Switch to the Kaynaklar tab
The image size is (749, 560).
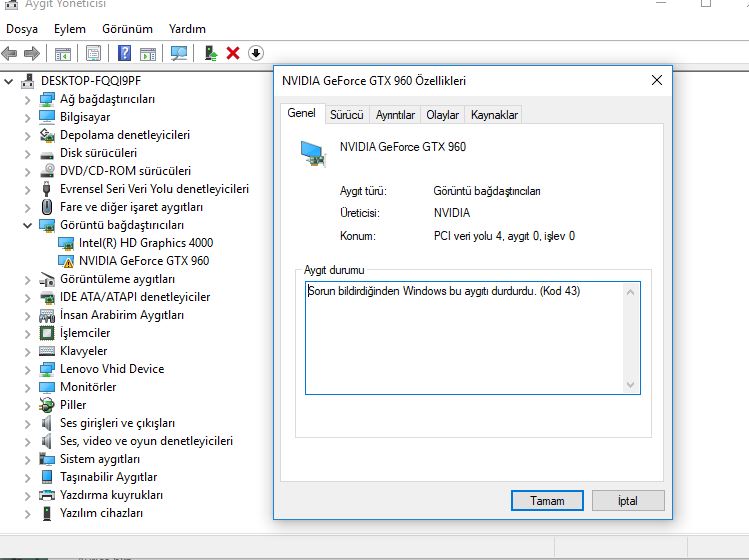(x=494, y=115)
